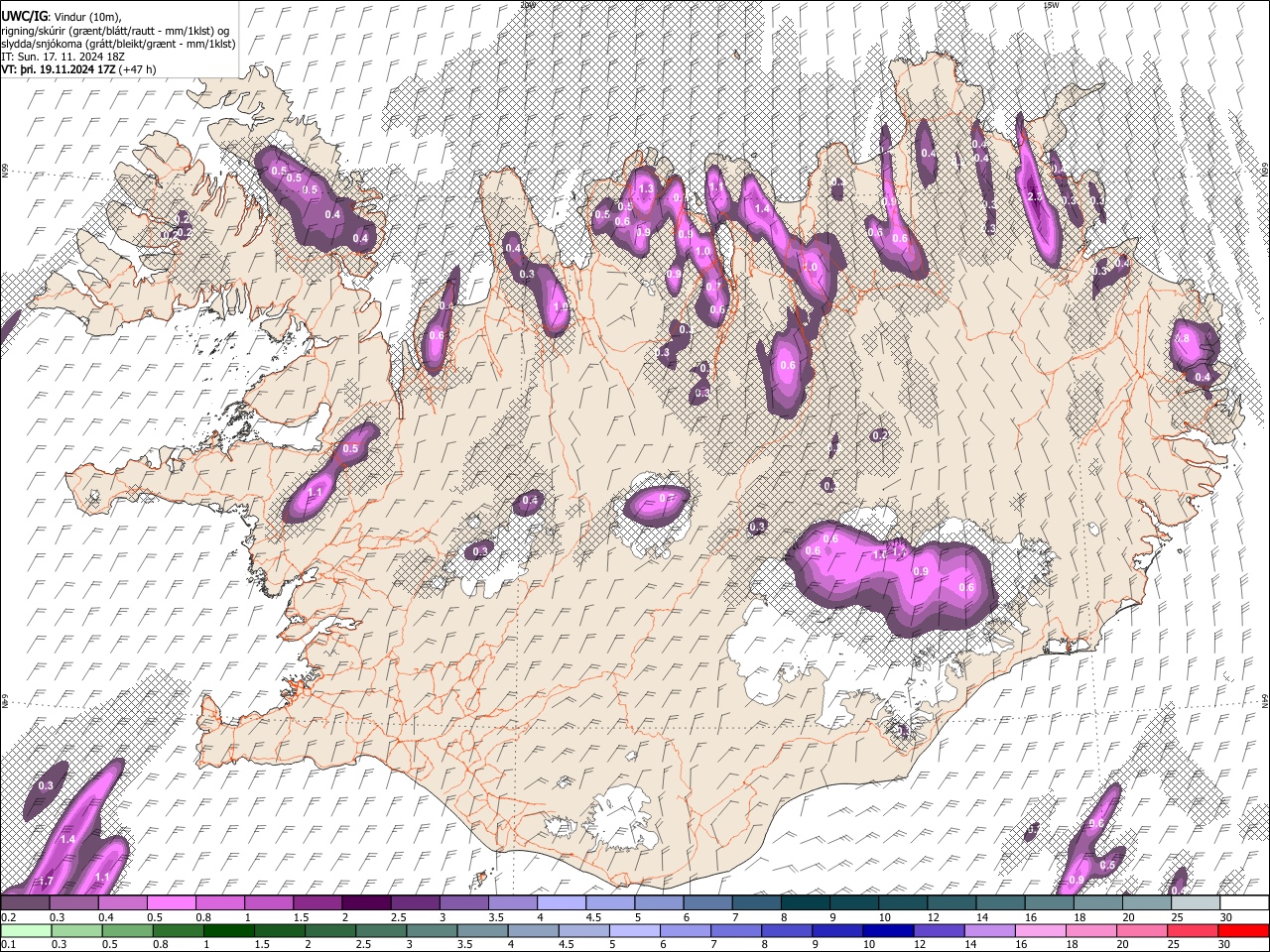
Task: Click darkest purple upper swatch for 2 to 2.5
Action: coord(365,903)
